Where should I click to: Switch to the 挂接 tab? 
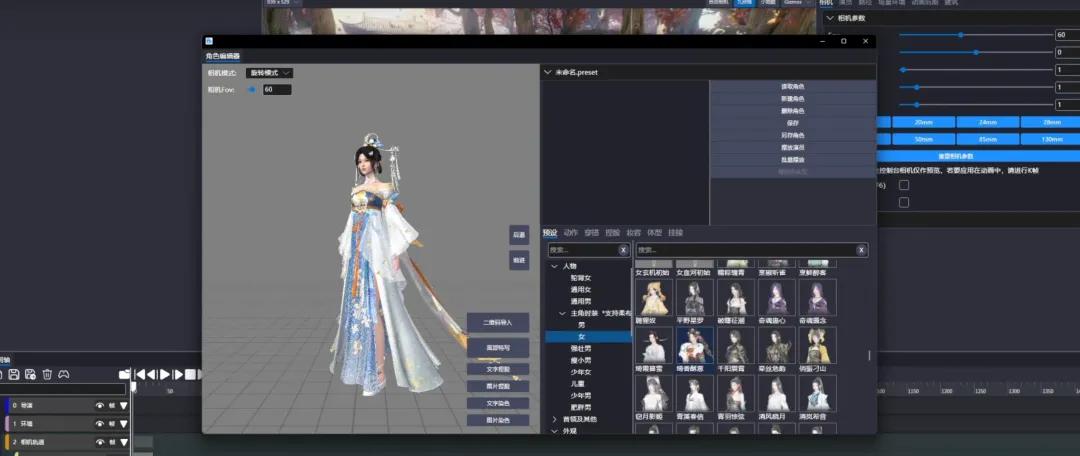[x=676, y=233]
